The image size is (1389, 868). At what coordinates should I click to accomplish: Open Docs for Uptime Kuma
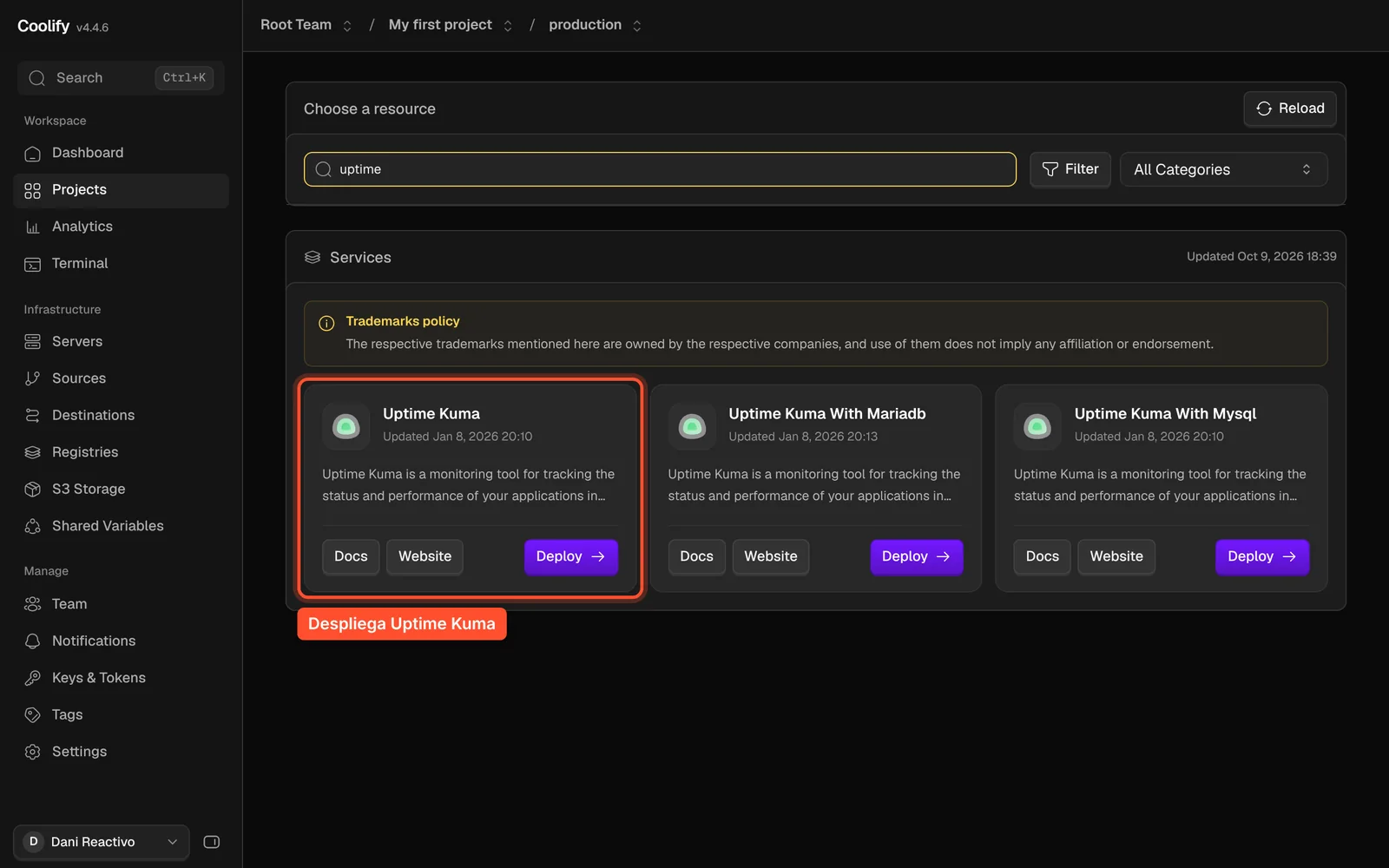351,556
